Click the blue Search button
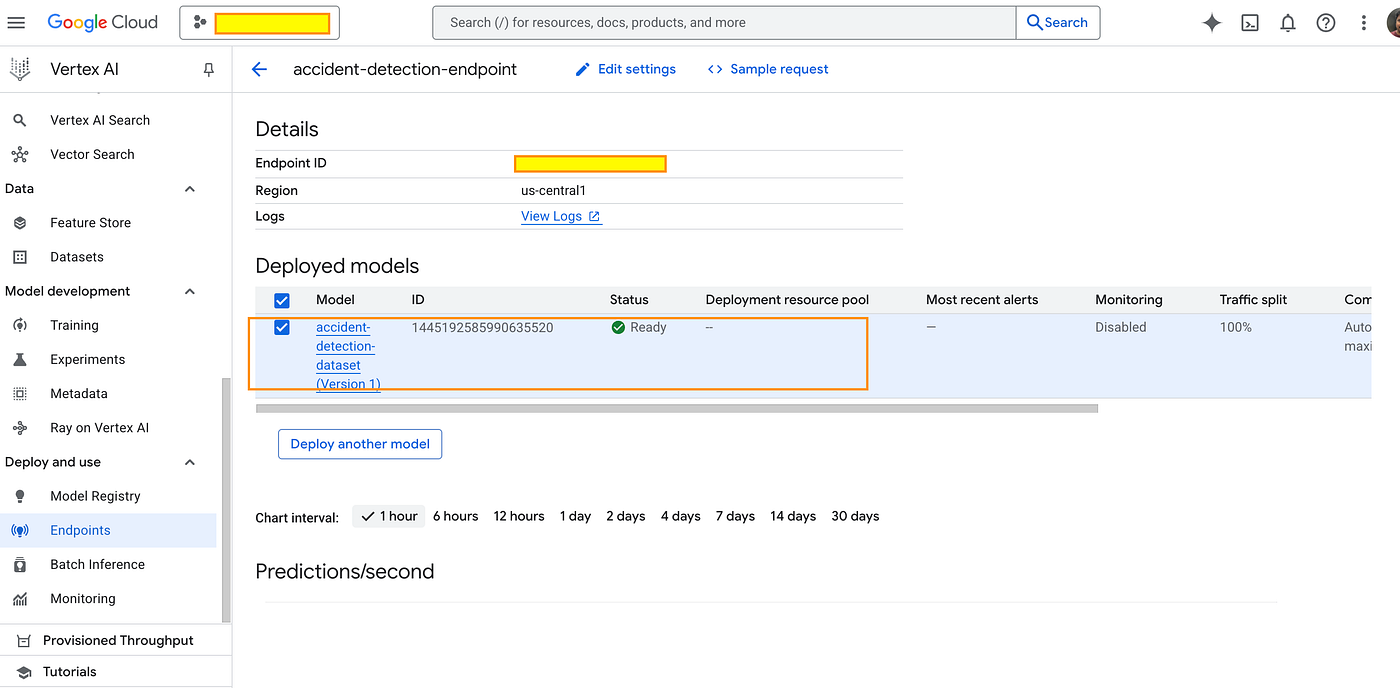Image resolution: width=1400 pixels, height=688 pixels. (x=1058, y=22)
